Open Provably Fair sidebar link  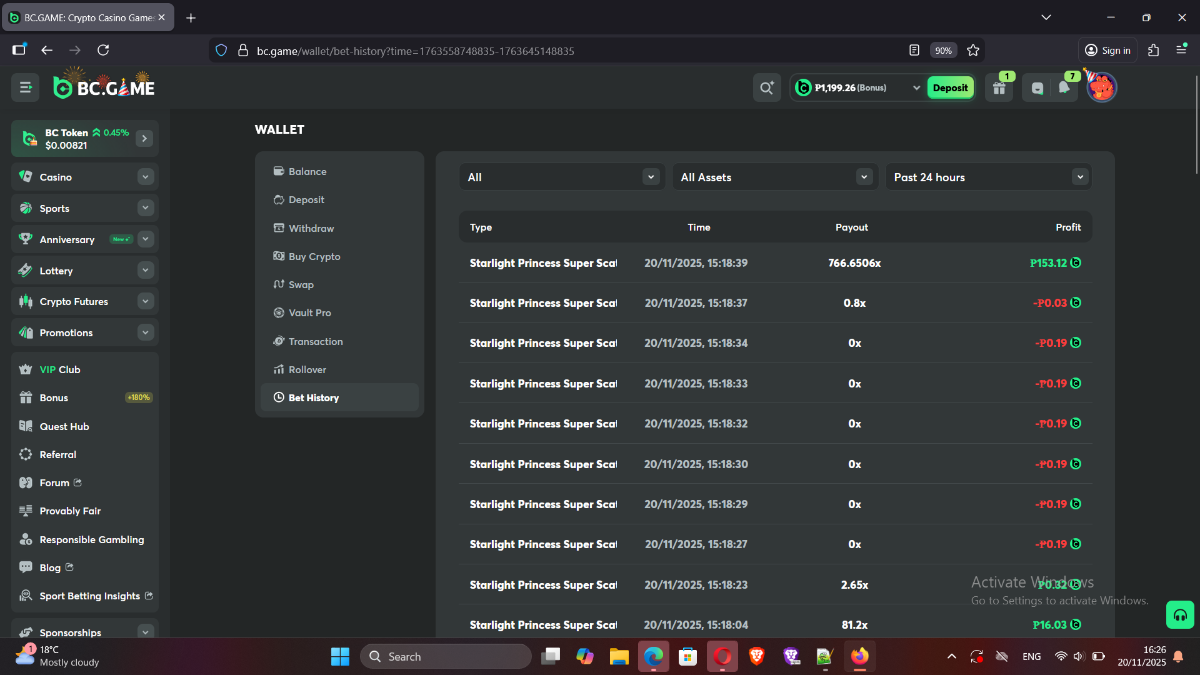(x=70, y=511)
